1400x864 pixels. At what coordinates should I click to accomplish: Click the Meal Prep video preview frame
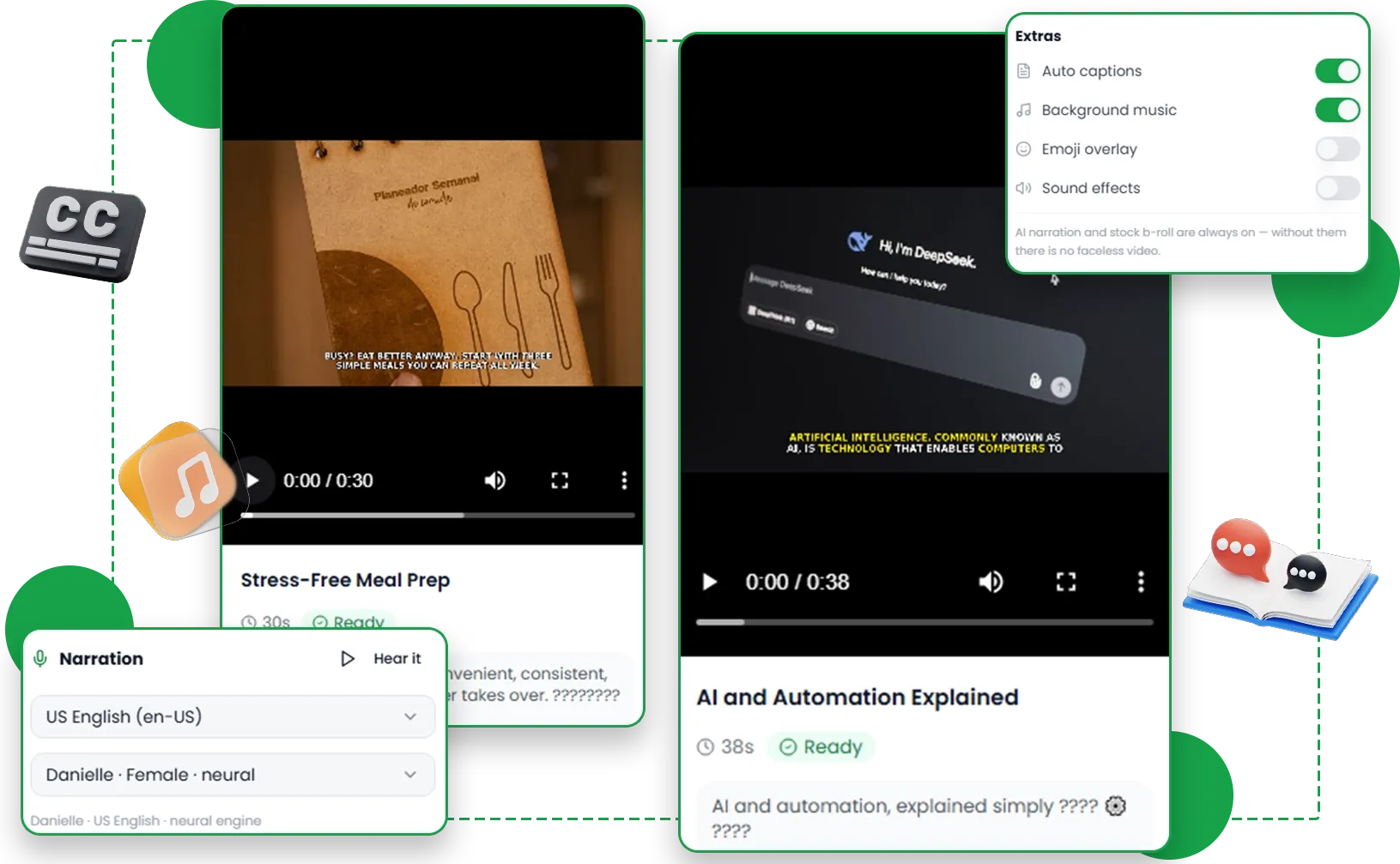[433, 263]
